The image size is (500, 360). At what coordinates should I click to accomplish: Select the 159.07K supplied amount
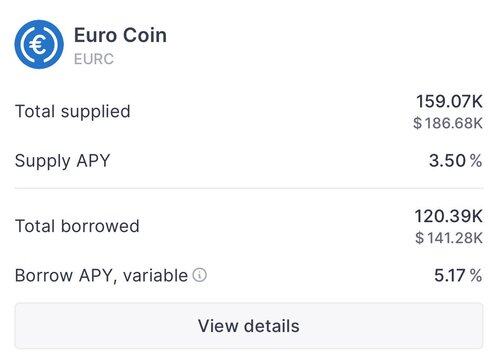[449, 101]
